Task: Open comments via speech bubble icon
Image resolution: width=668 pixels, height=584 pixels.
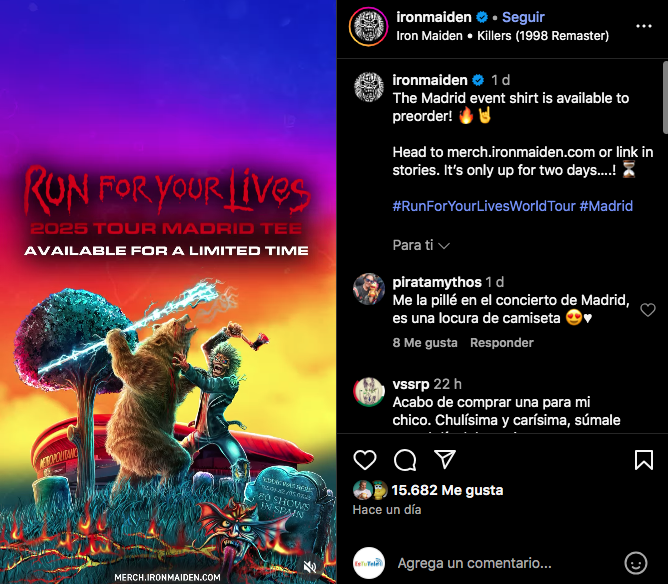Action: [405, 460]
